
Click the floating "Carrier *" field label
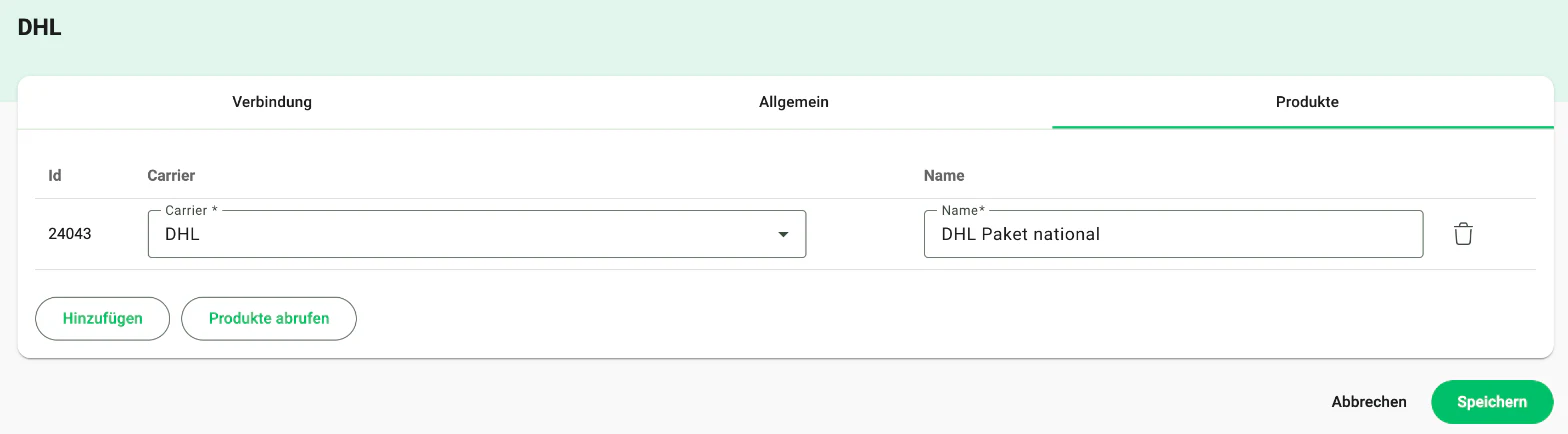click(191, 211)
